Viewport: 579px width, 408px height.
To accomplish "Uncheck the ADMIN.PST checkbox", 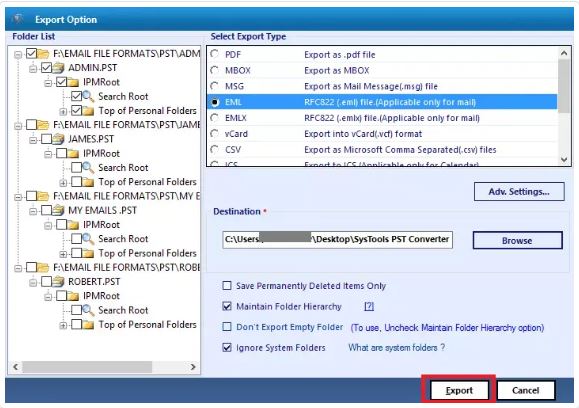I will click(47, 68).
